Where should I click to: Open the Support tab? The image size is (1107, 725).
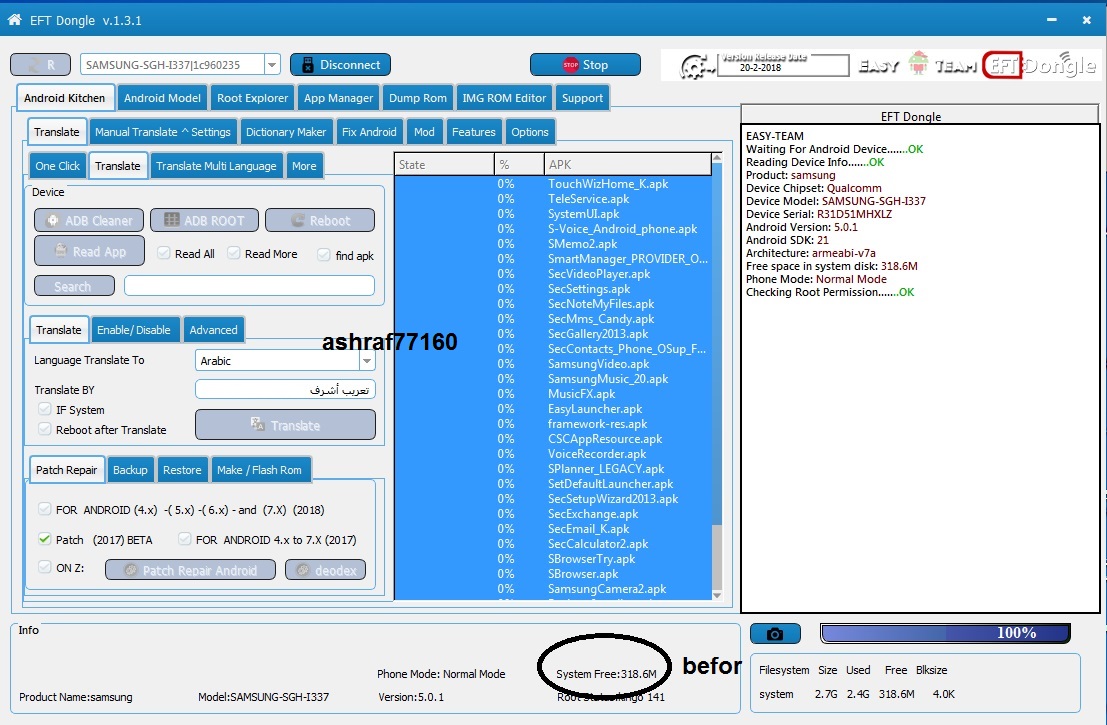tap(582, 98)
